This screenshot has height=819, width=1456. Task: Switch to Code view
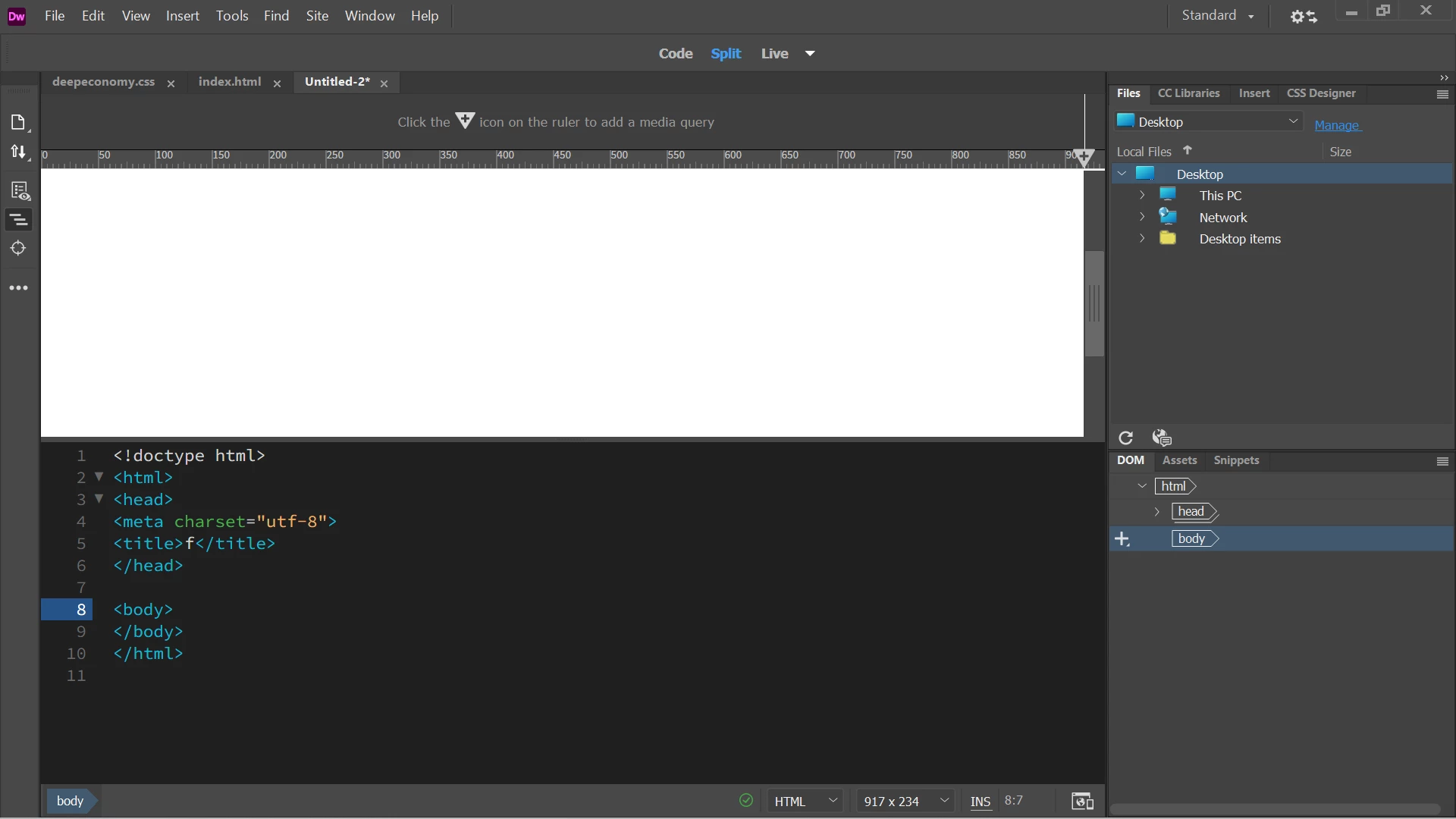675,53
